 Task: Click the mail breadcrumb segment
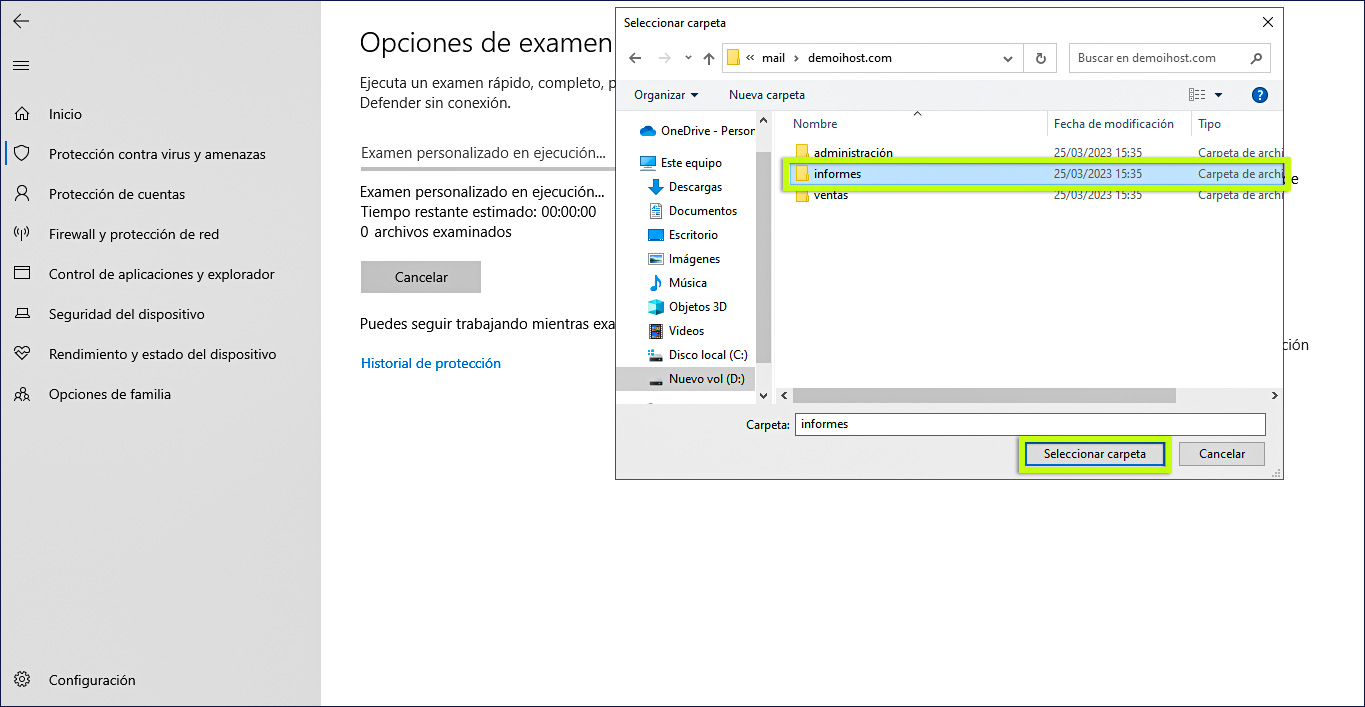coord(773,58)
